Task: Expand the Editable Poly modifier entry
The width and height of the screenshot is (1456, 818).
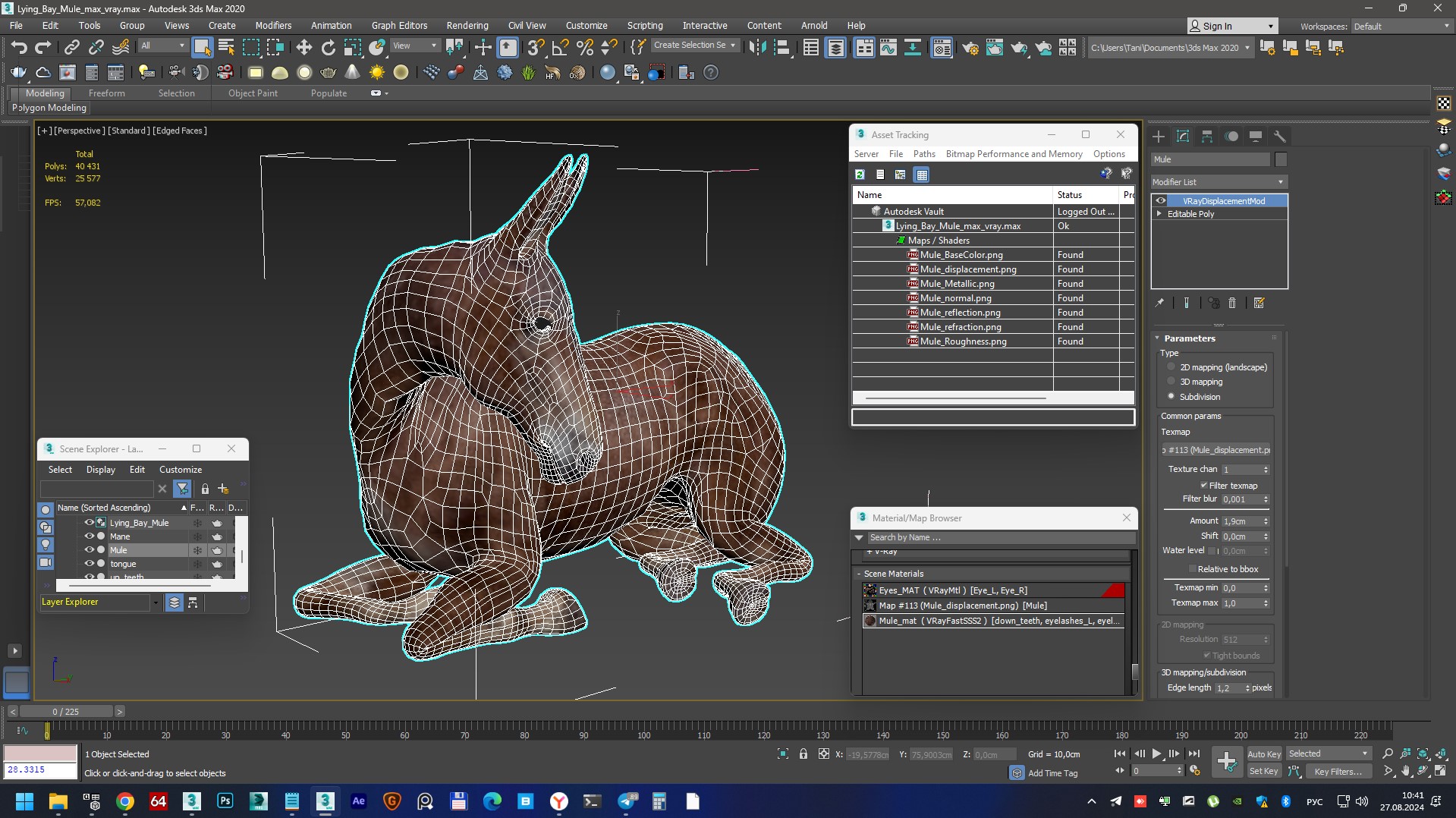Action: coord(1159,214)
